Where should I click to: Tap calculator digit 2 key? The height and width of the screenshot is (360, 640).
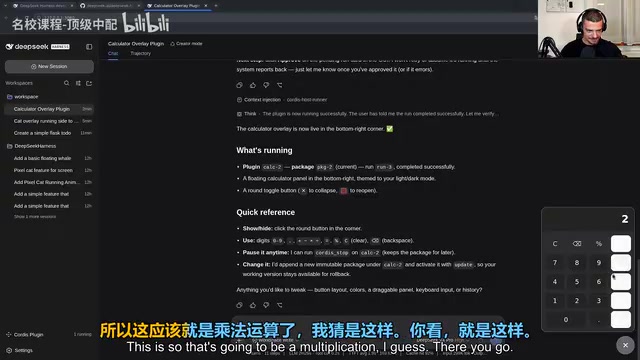coord(577,301)
